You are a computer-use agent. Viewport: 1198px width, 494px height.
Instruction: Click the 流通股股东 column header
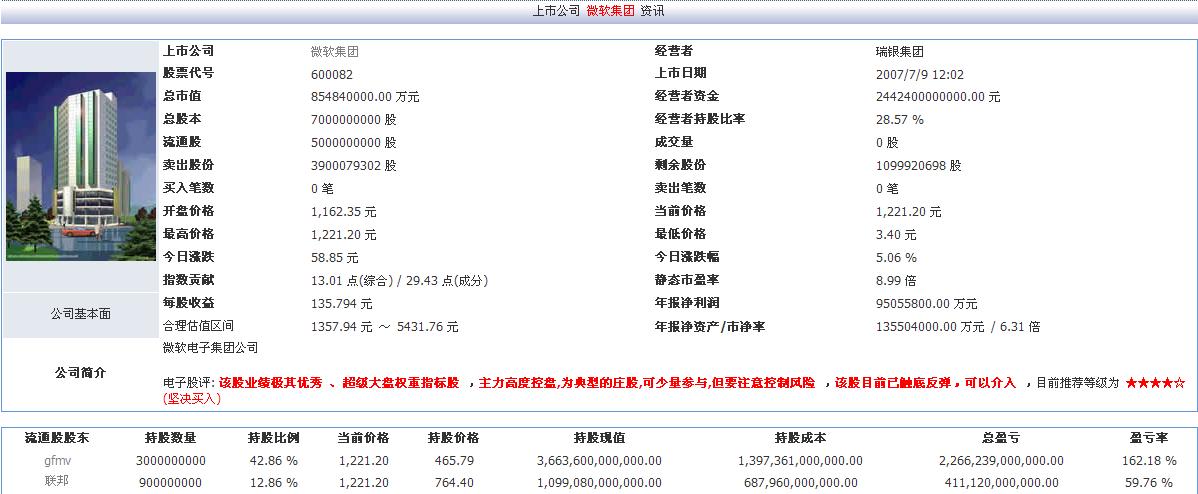[57, 438]
